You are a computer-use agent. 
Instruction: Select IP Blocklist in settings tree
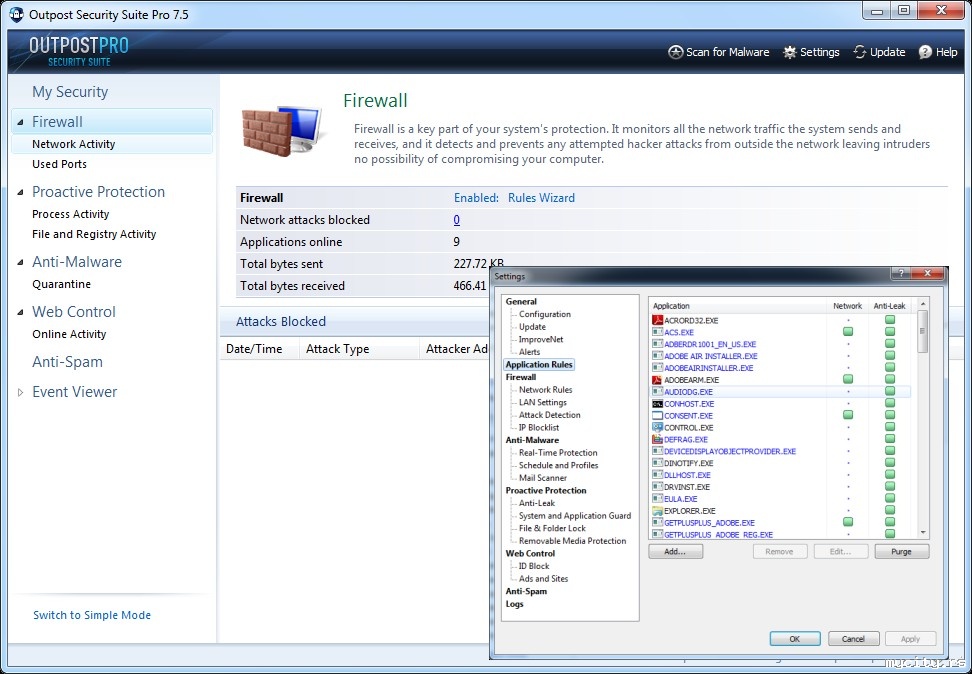[539, 427]
